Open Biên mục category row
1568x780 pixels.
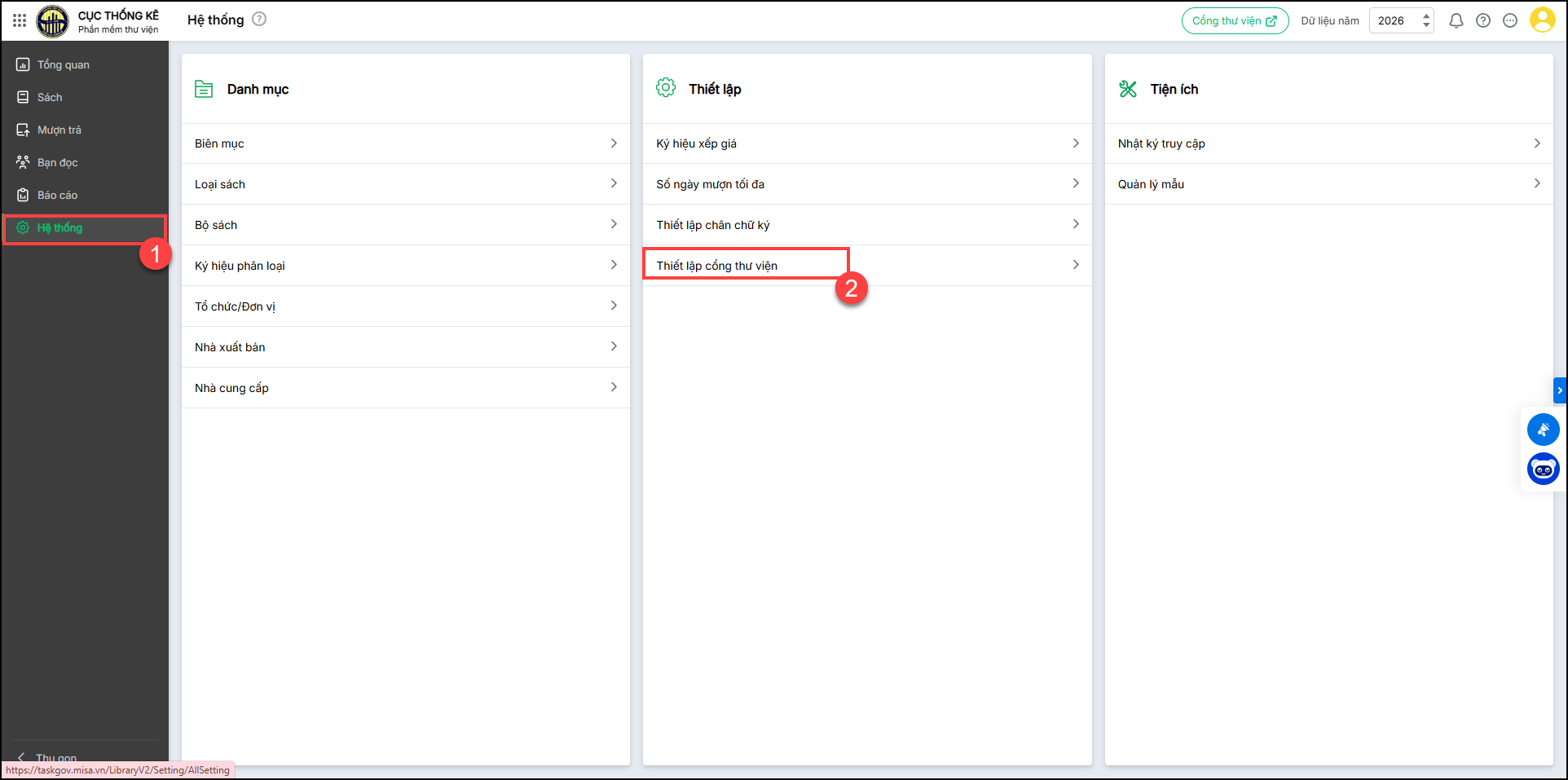405,143
